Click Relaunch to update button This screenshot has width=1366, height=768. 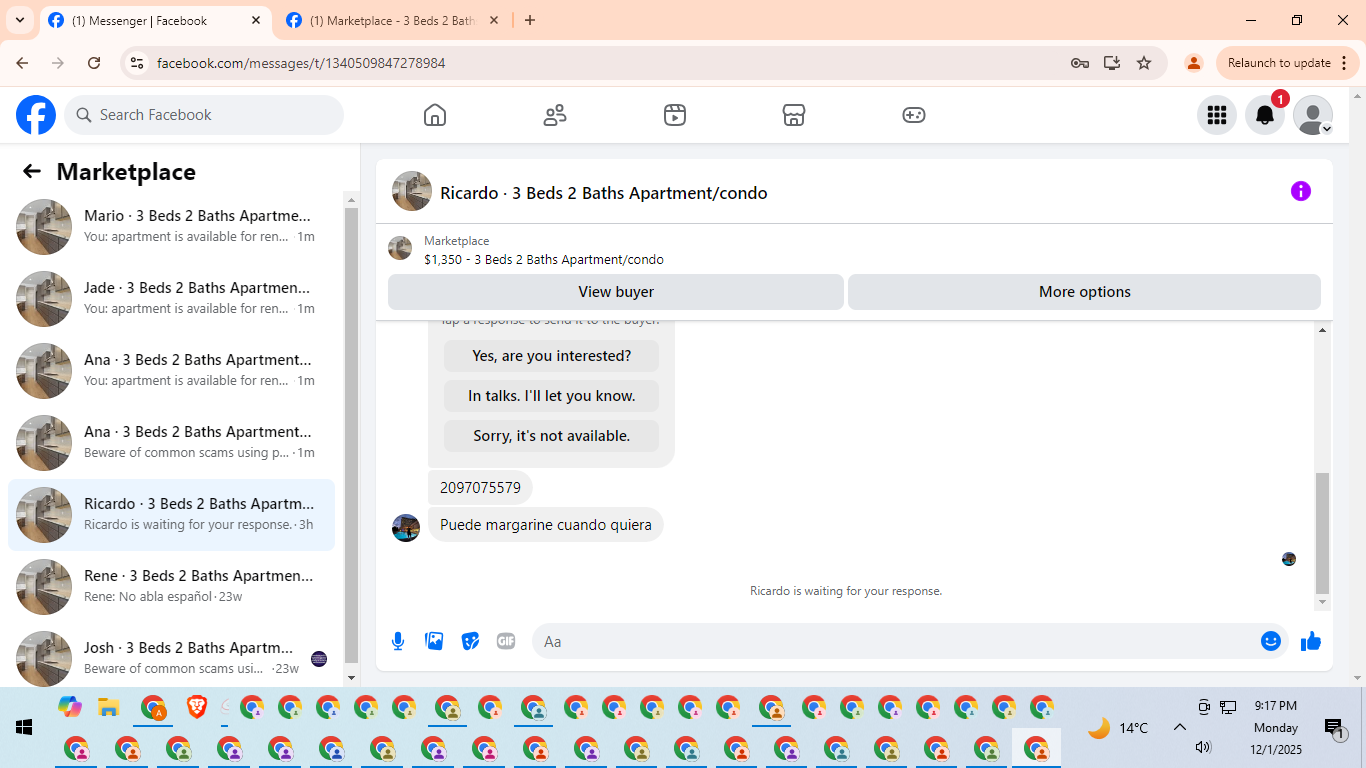coord(1287,63)
